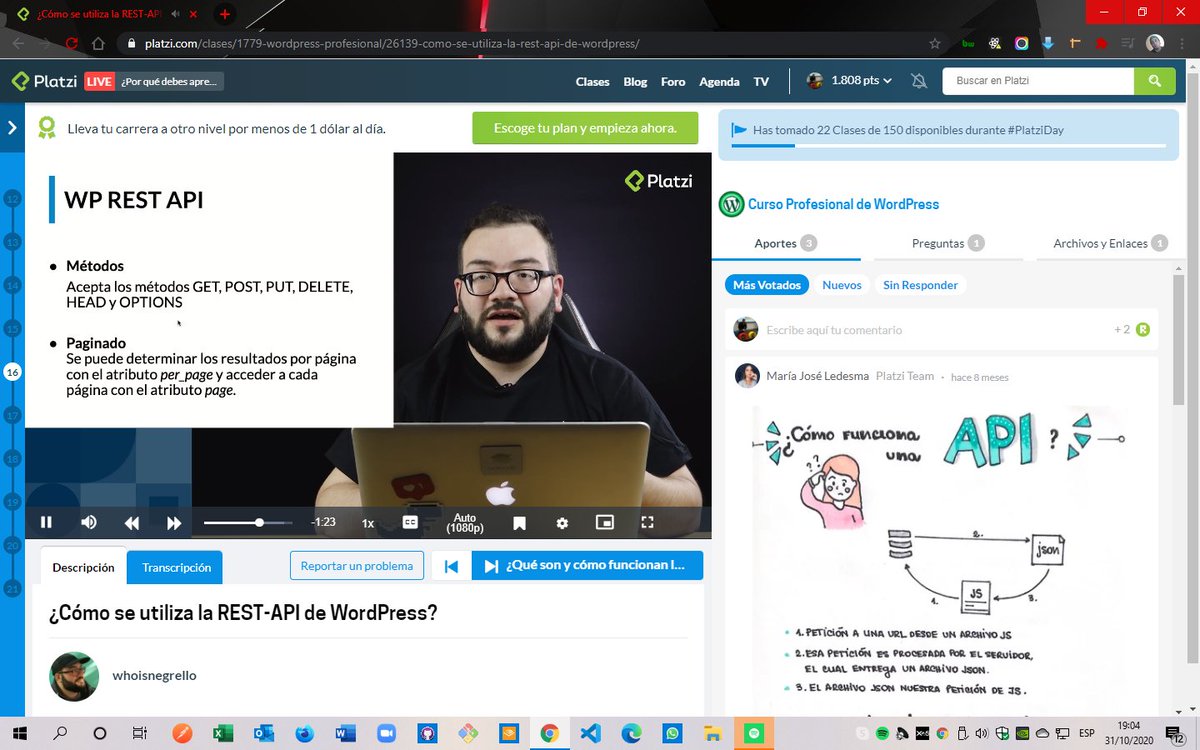Open the LIVE stream badge
The image size is (1200, 750).
pos(99,81)
